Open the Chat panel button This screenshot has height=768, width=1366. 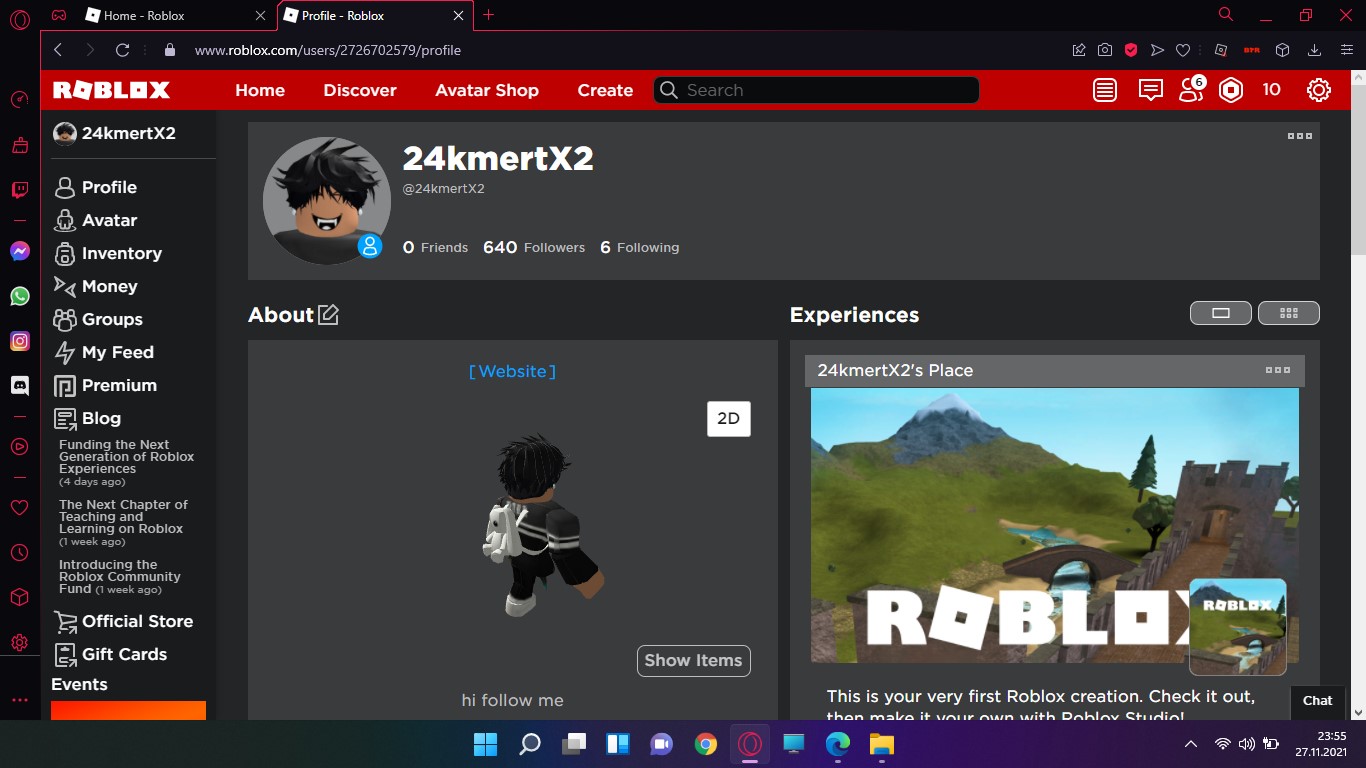point(1318,701)
